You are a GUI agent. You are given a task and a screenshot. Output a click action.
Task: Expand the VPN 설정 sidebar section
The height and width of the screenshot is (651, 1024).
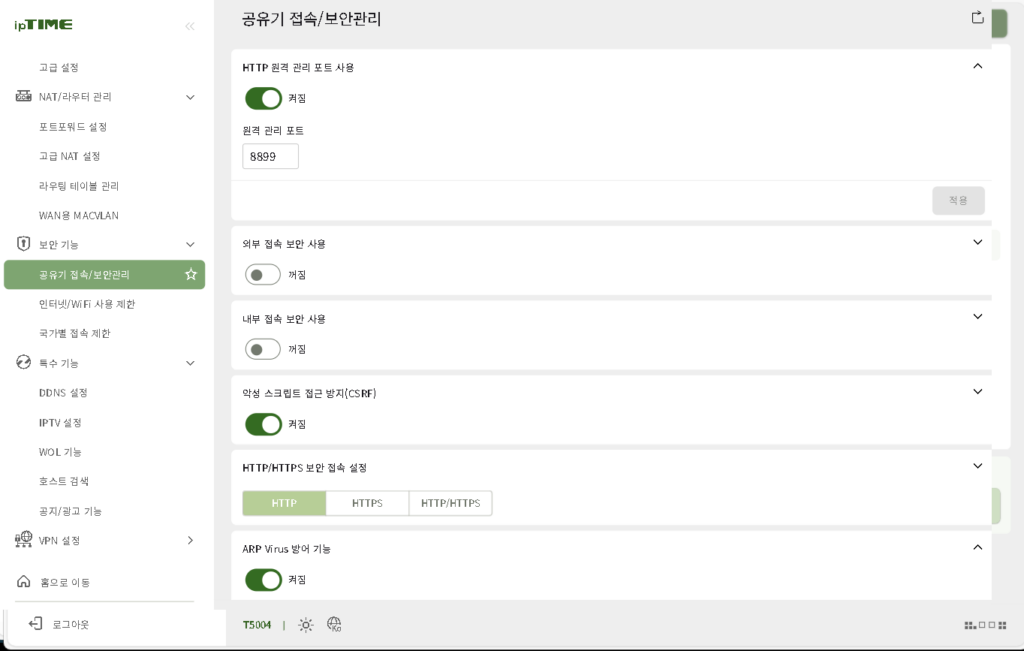[x=190, y=541]
